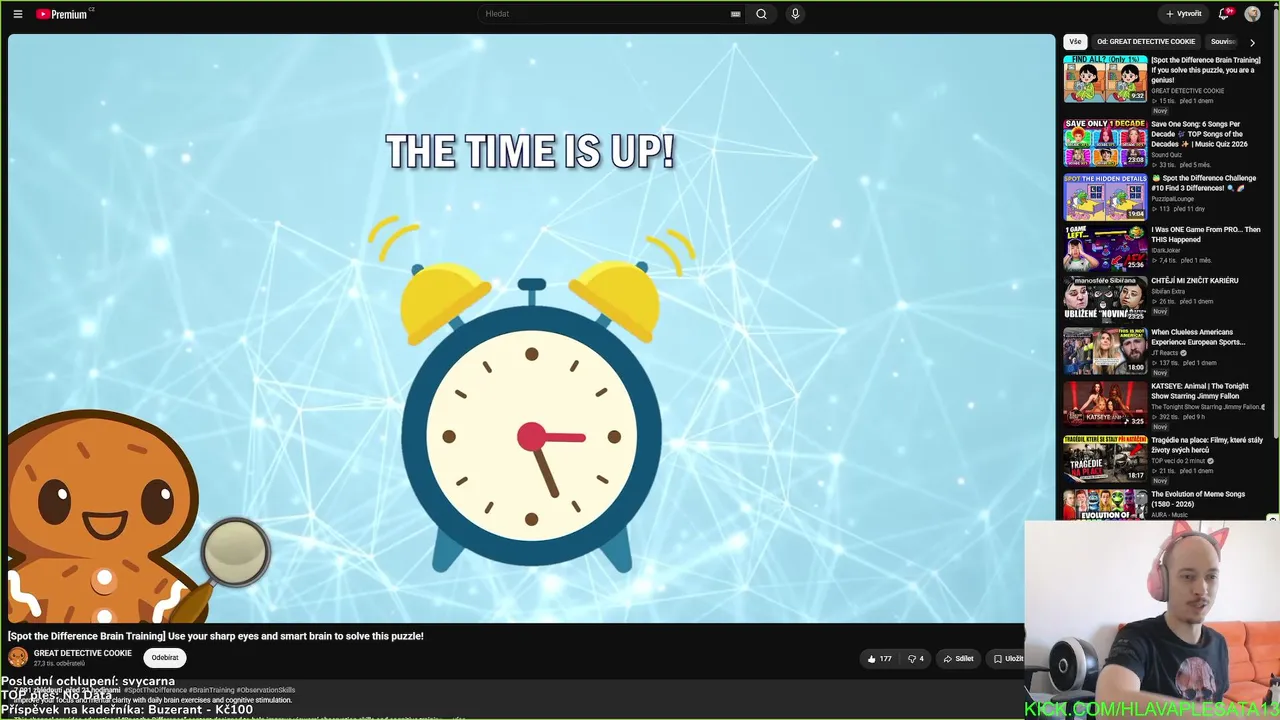Open 'Spot the Hidden Details' video thumbnail

click(1105, 196)
